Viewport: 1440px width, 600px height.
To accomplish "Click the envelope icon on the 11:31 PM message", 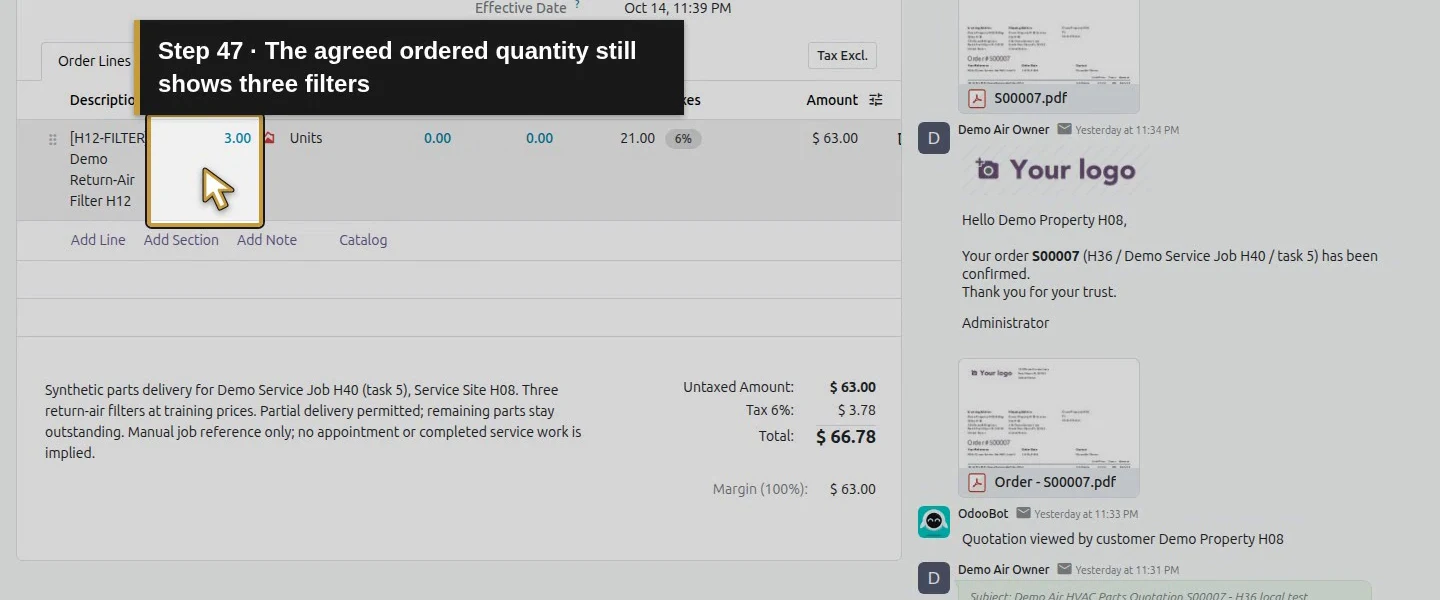I will coord(1065,569).
